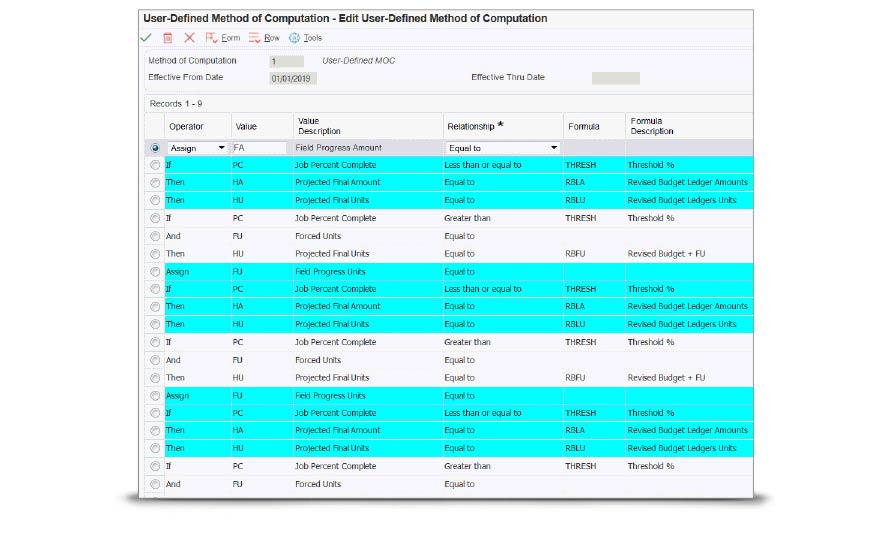
Task: Open the Tools menu
Action: pos(313,38)
